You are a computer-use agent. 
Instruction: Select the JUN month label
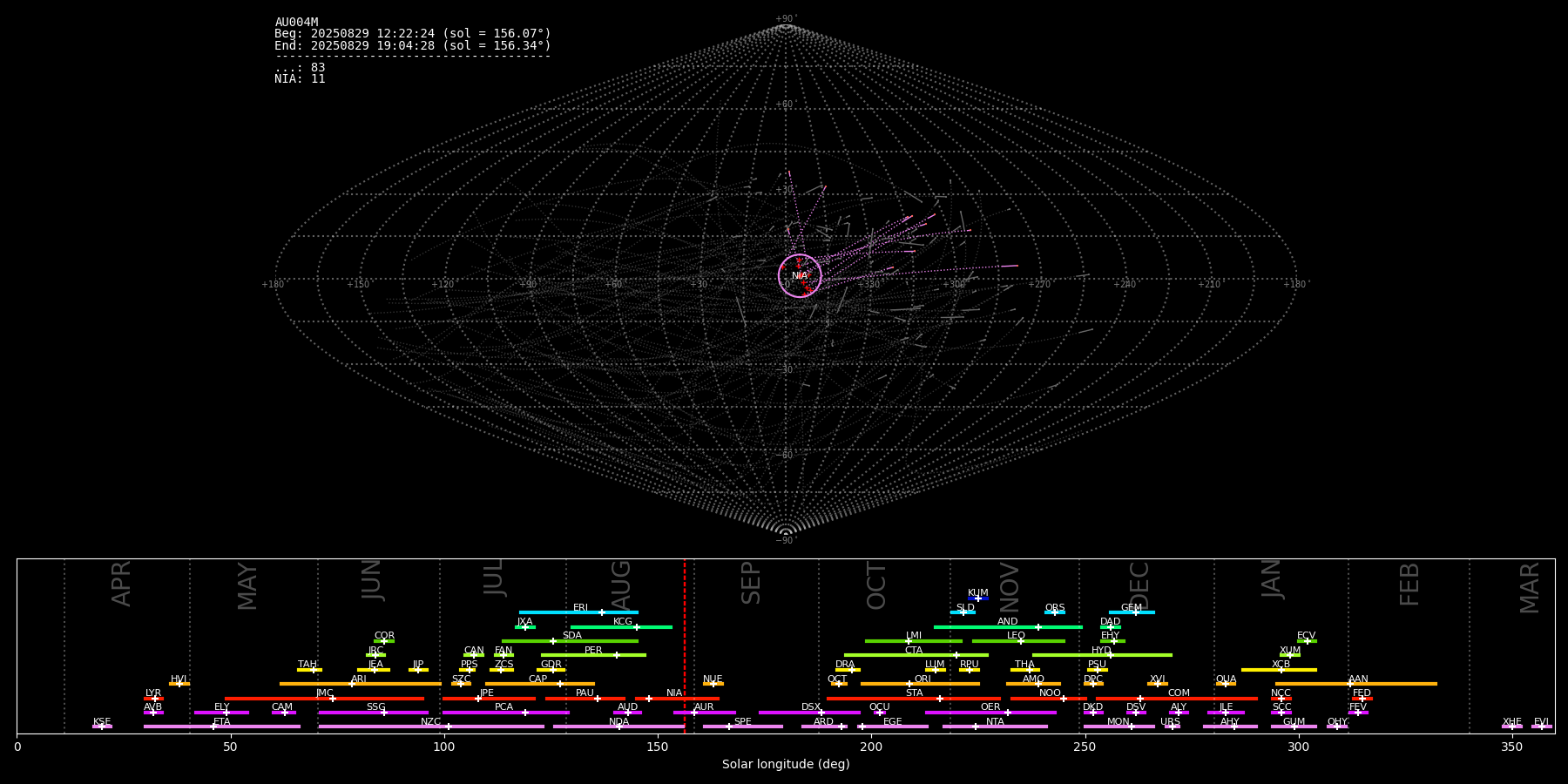373,580
